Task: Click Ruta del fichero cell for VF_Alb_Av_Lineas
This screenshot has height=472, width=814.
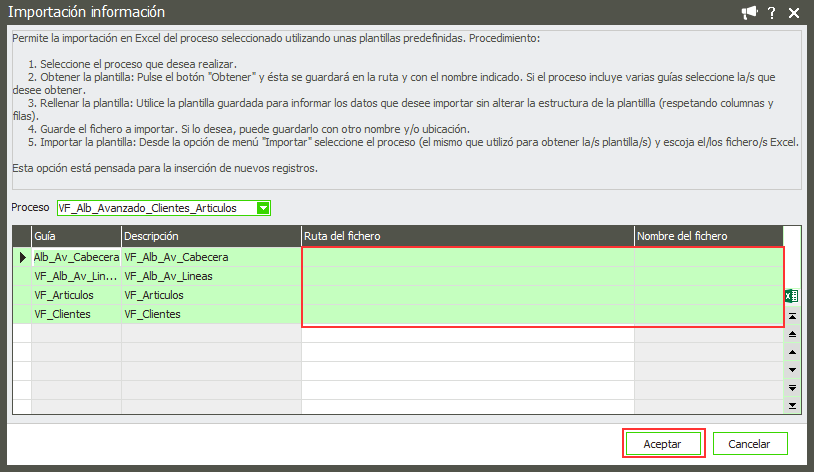Action: point(467,276)
